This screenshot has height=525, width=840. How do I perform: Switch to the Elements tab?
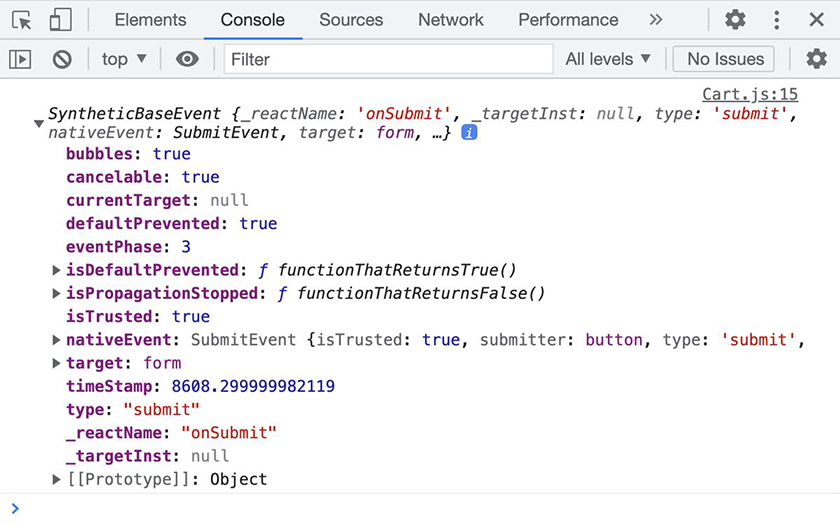tap(151, 20)
